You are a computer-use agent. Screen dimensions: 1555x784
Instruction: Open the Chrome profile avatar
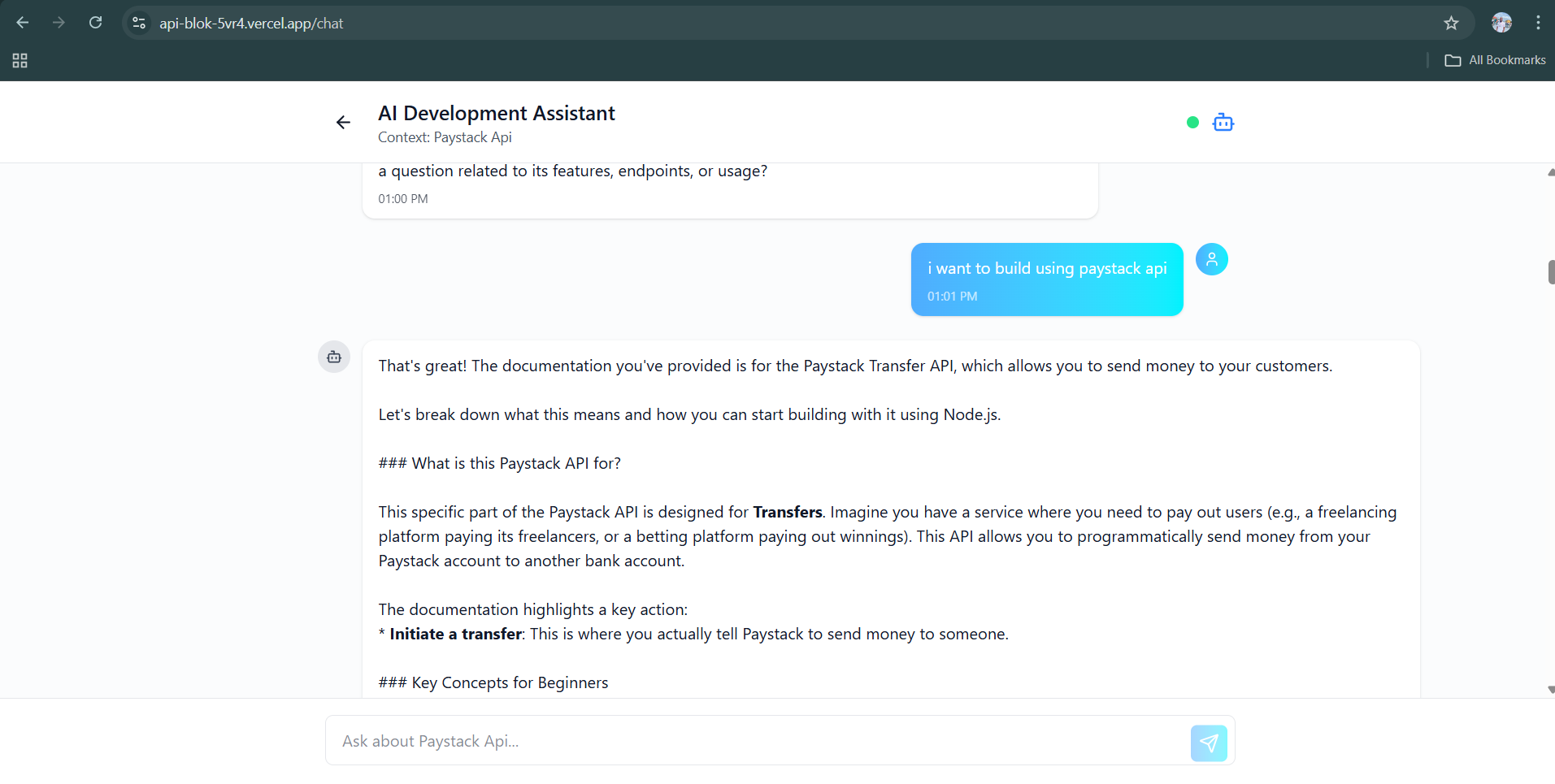coord(1501,23)
